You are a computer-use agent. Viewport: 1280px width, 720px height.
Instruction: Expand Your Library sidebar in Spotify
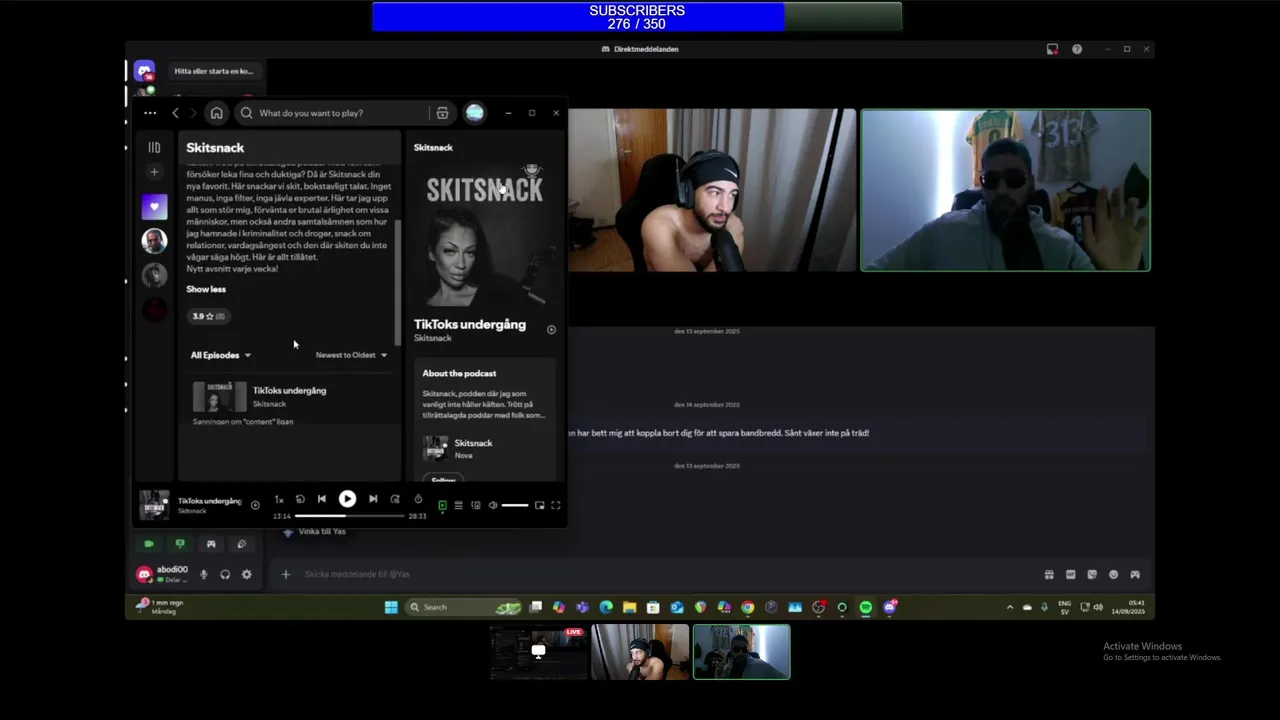point(154,148)
